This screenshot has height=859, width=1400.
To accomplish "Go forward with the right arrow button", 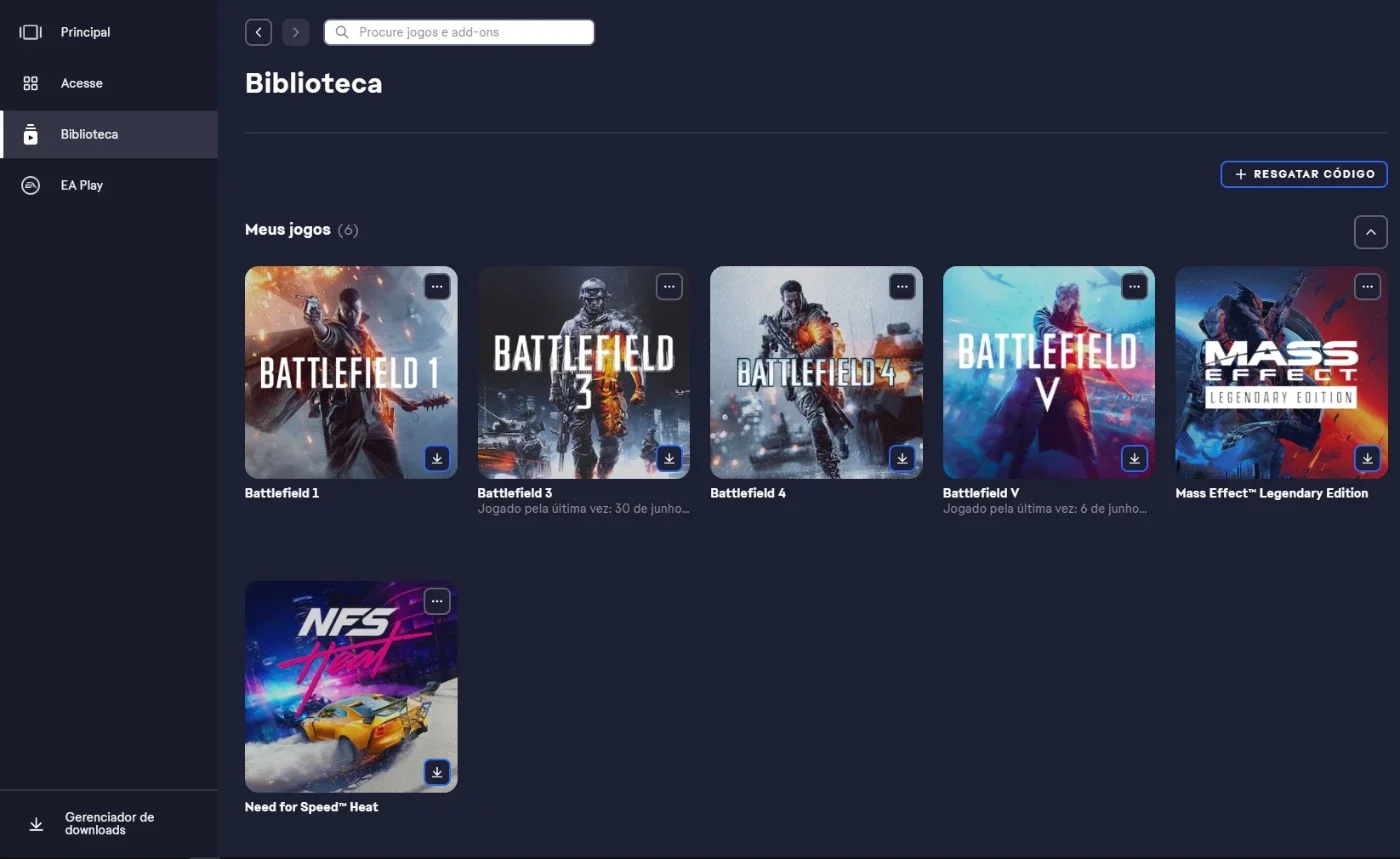I will click(295, 32).
